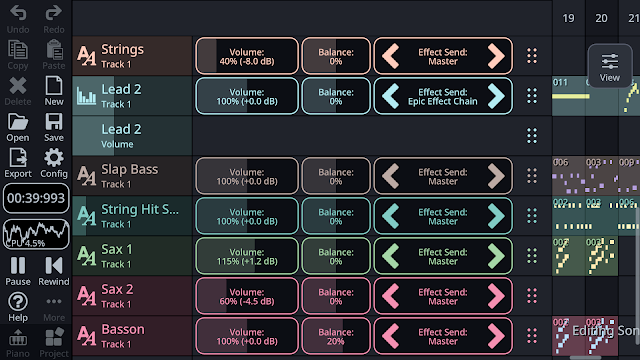Click the CPU usage meter

36,234
